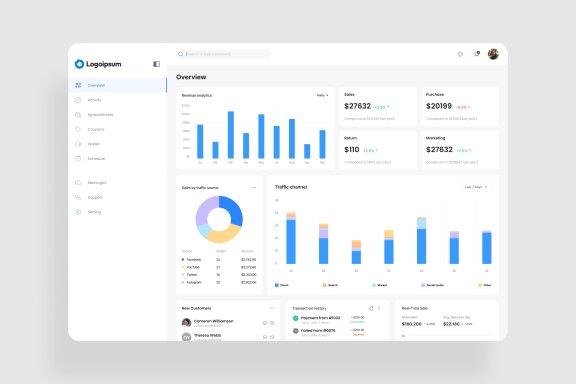Toggle the light-blue legend swatch in Traffic channel
The width and height of the screenshot is (576, 384).
point(374,285)
